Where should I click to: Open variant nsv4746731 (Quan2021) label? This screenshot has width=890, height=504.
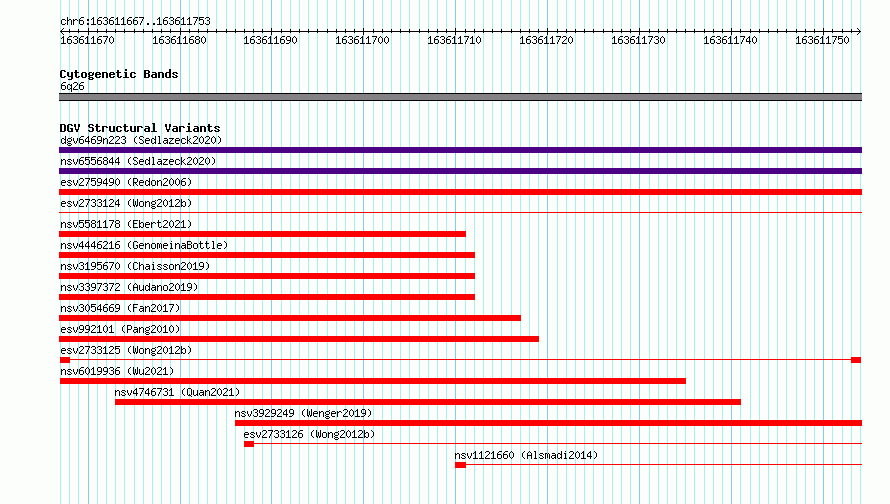(x=177, y=392)
